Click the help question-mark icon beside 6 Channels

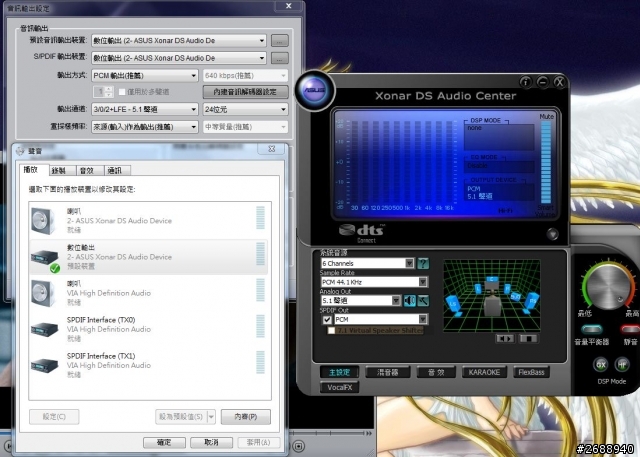click(423, 263)
